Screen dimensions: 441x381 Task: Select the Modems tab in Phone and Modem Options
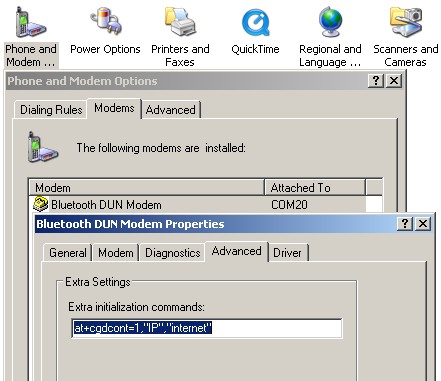[x=114, y=108]
